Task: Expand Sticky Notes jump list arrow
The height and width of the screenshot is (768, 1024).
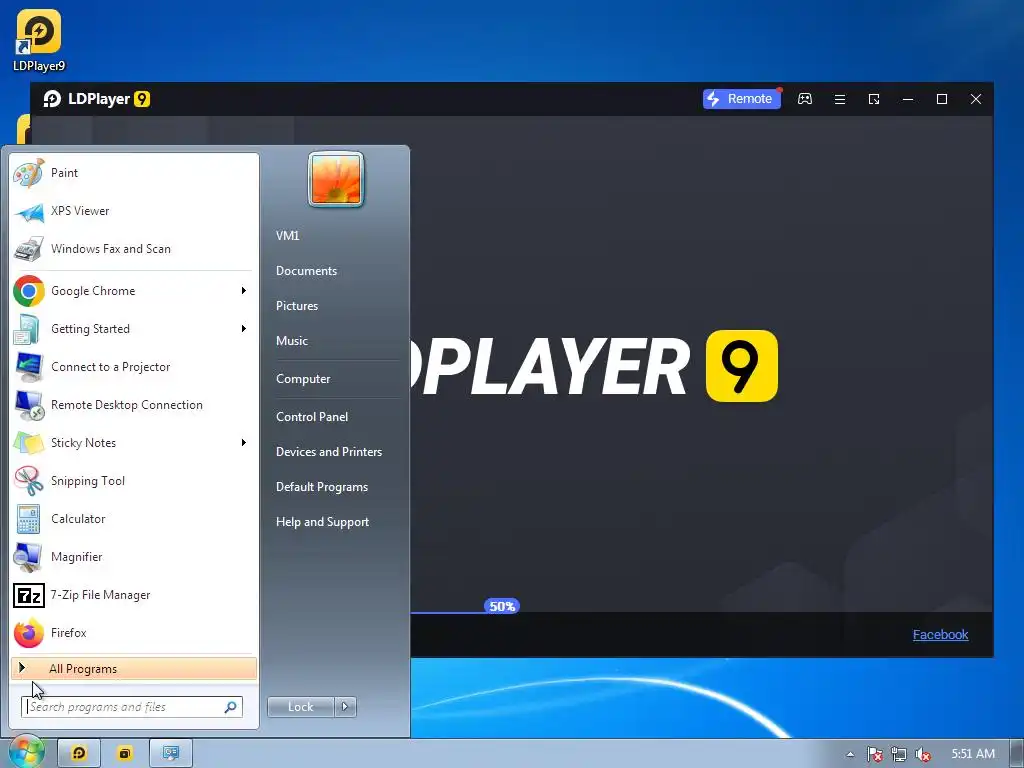Action: (x=244, y=443)
